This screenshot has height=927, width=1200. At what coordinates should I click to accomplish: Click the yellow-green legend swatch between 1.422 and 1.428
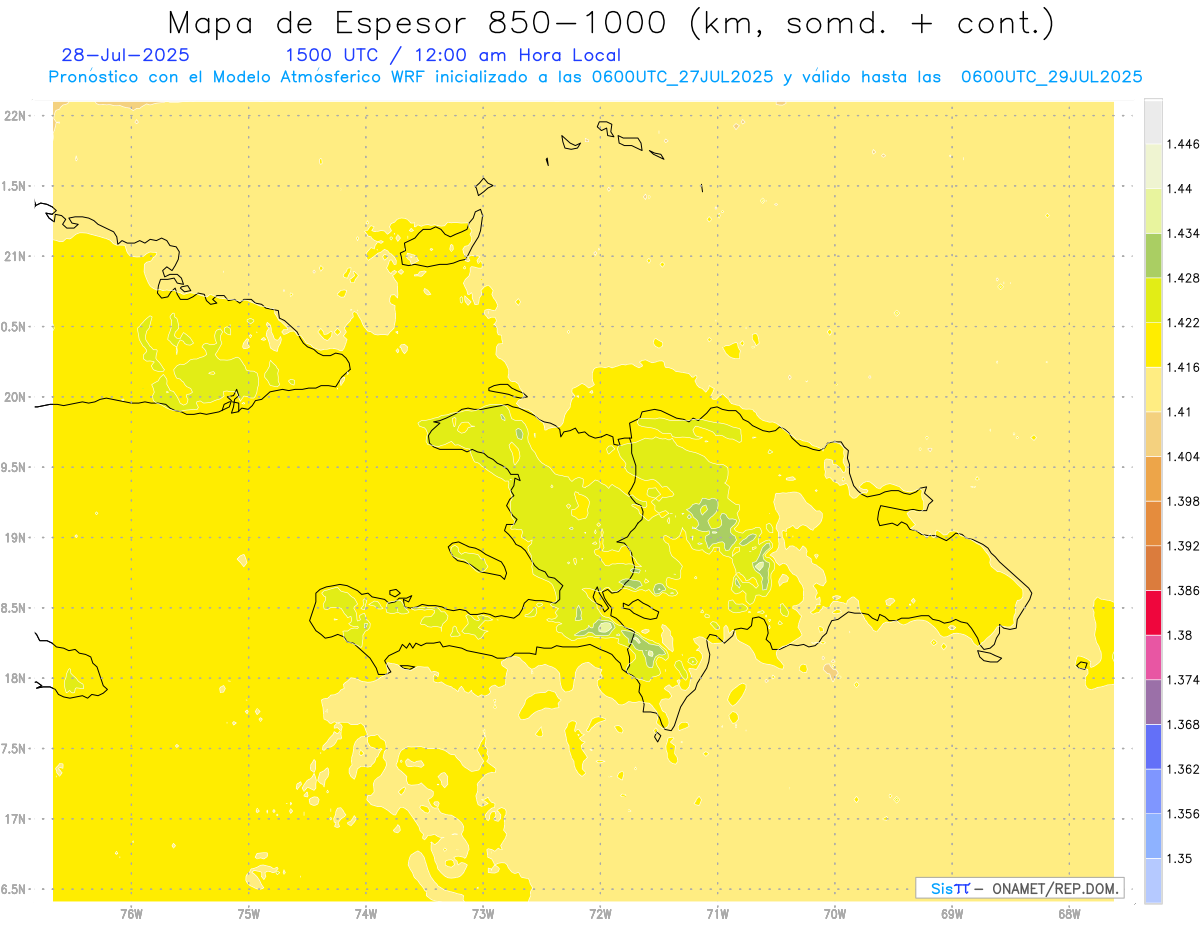point(1153,300)
